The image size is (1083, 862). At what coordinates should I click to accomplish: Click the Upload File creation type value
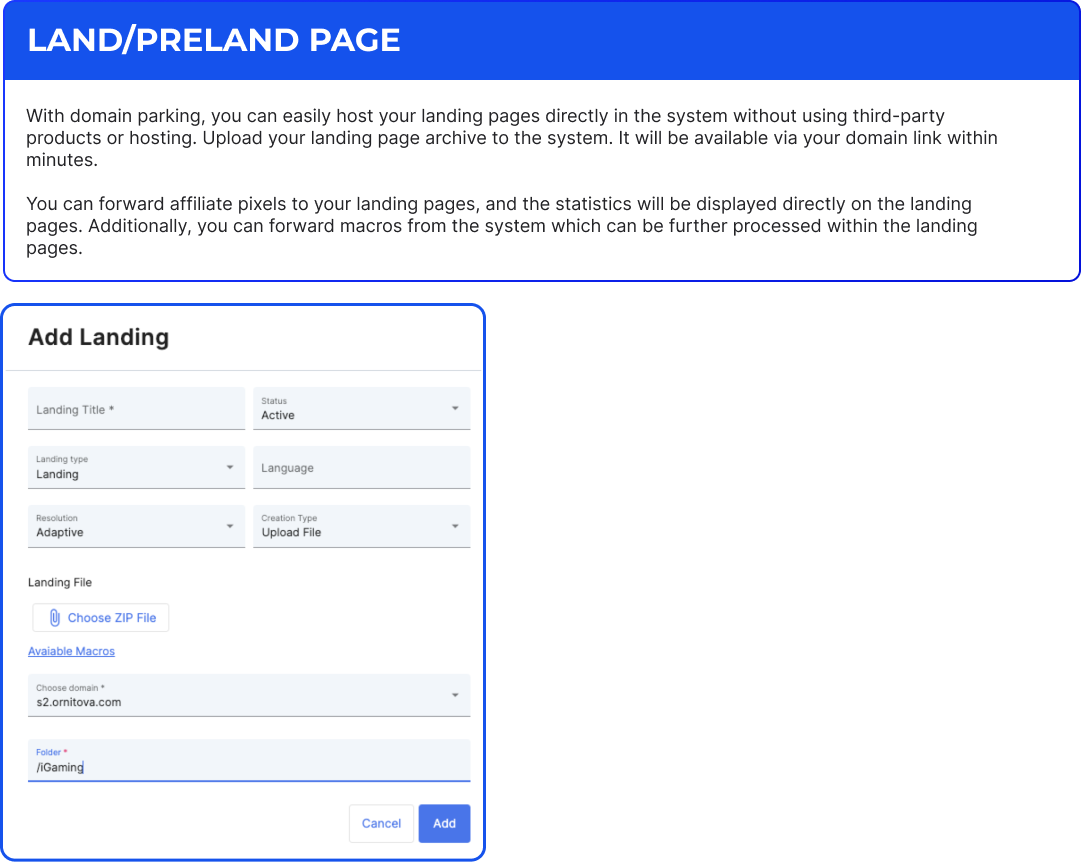pos(291,533)
